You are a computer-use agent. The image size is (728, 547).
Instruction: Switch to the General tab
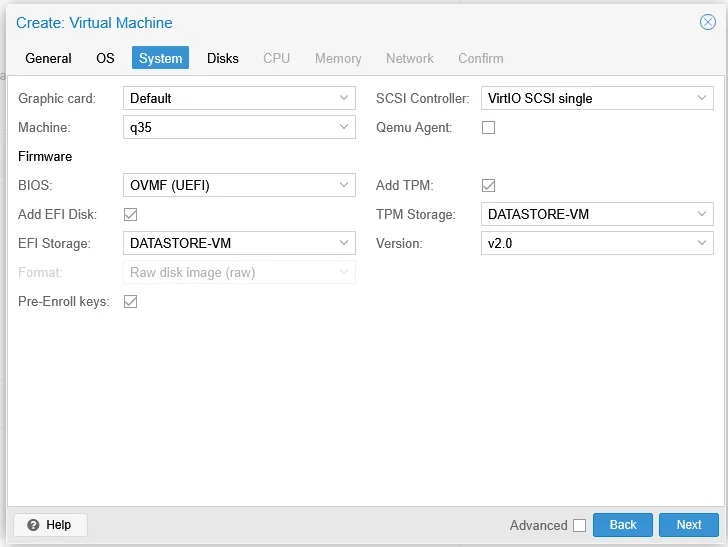pos(48,58)
